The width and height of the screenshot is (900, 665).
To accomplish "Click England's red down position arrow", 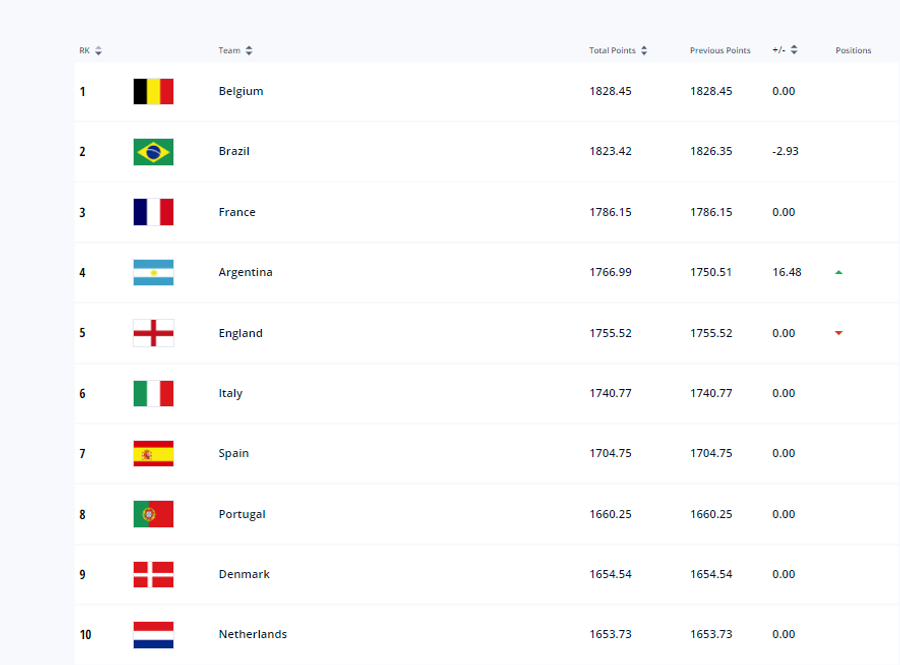I will (x=839, y=333).
